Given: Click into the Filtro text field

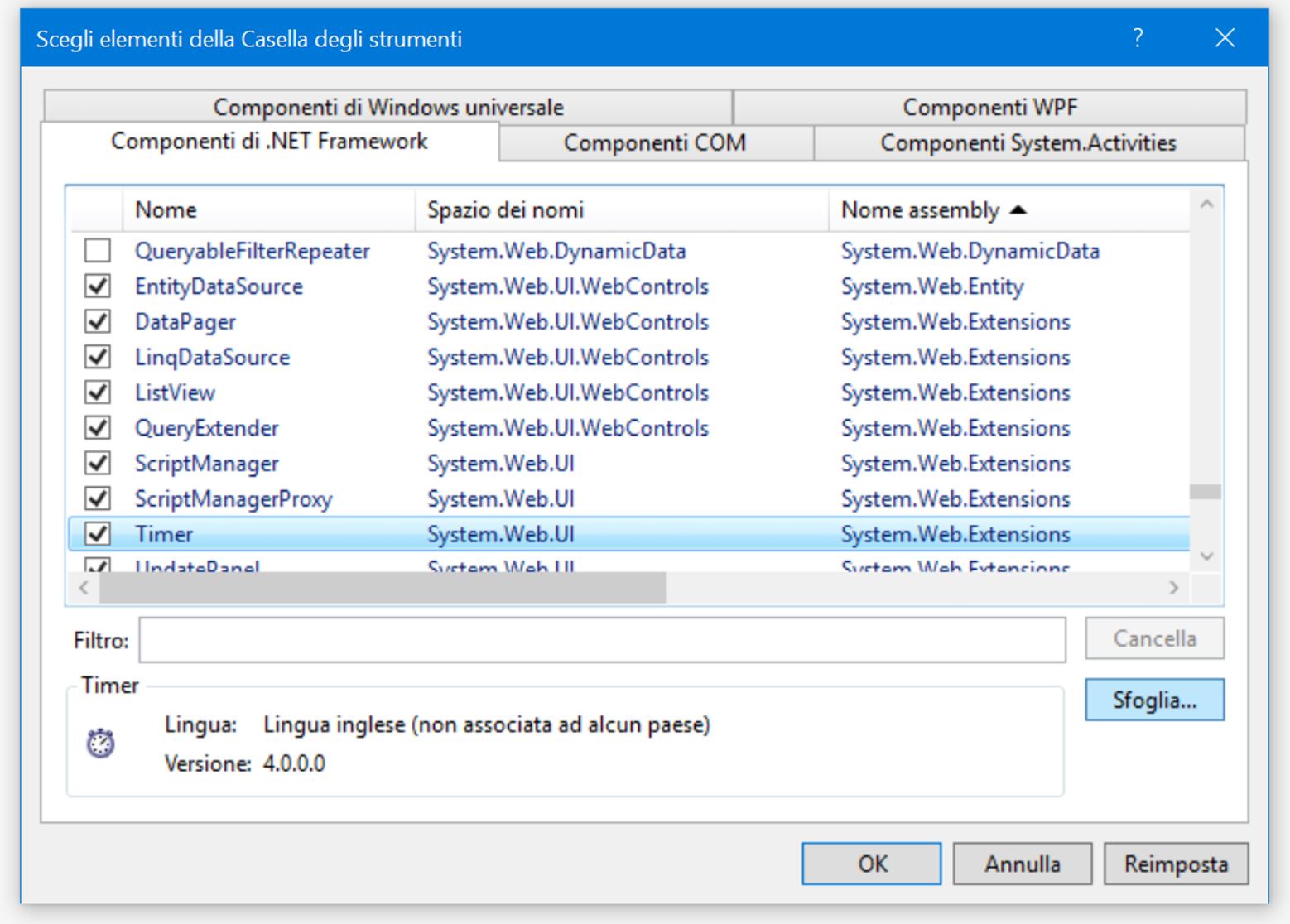Looking at the screenshot, I should tap(602, 640).
